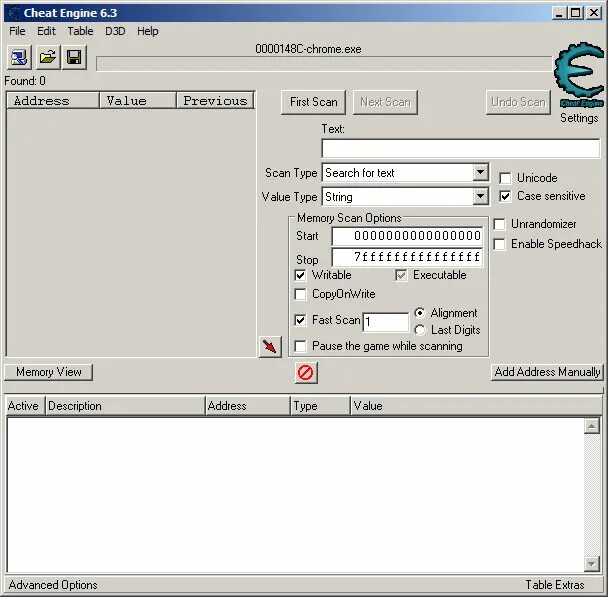Open the D3D menu
This screenshot has height=597, width=608.
click(x=115, y=31)
